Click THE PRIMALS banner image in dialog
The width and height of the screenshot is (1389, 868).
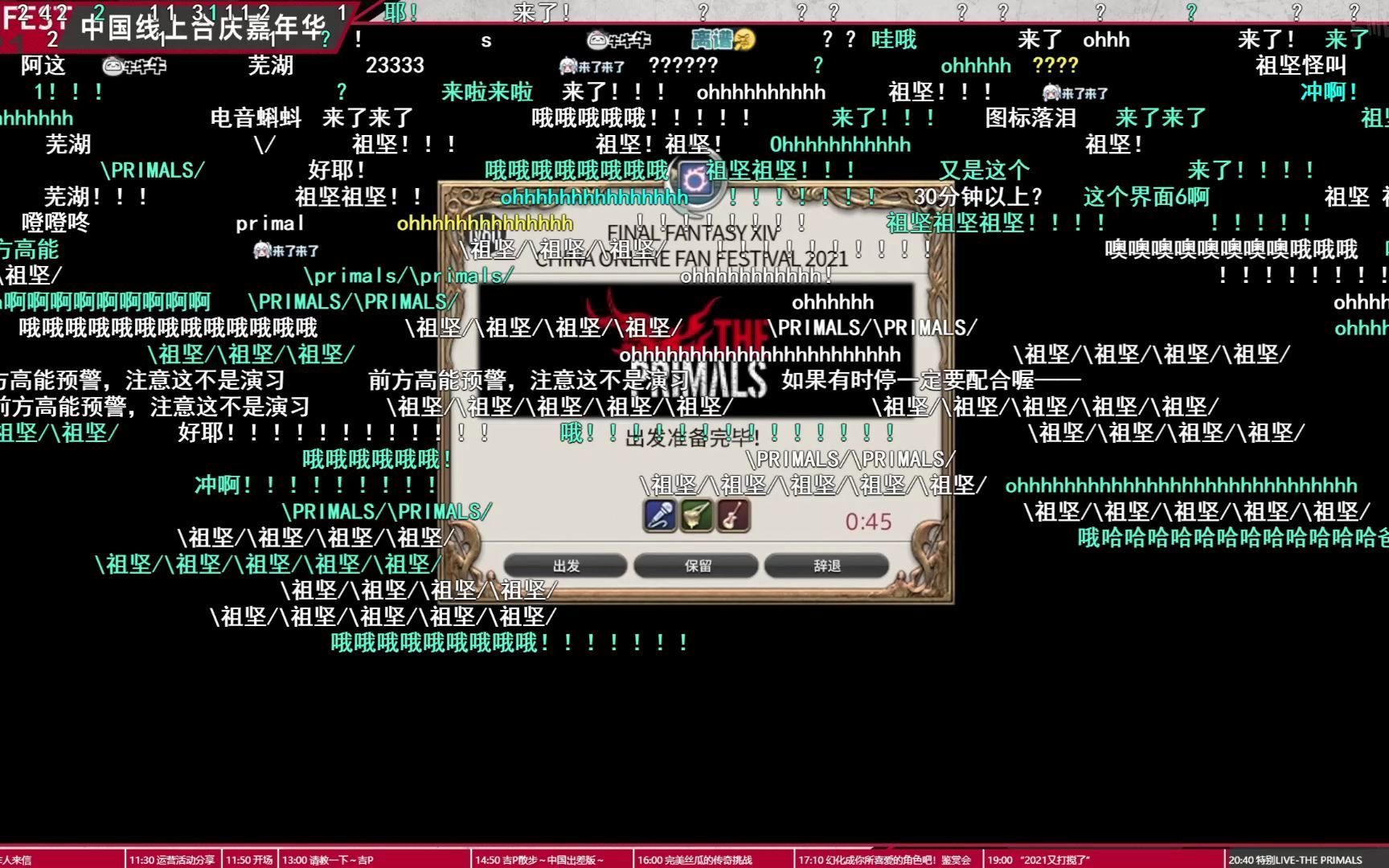point(696,350)
